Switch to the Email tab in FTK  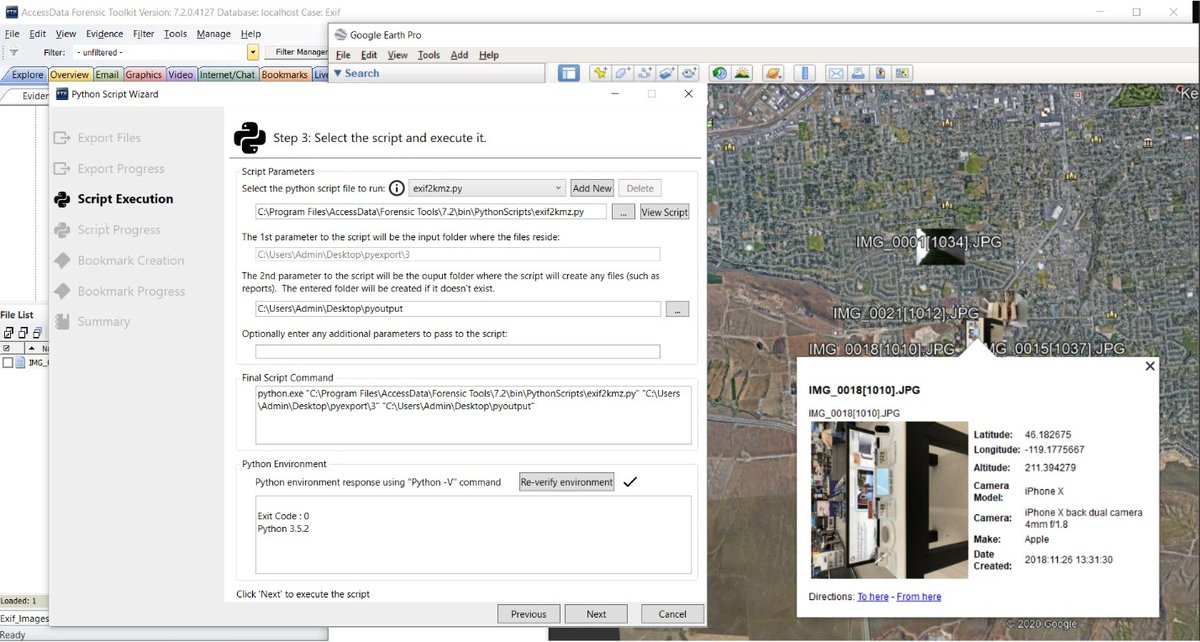107,74
